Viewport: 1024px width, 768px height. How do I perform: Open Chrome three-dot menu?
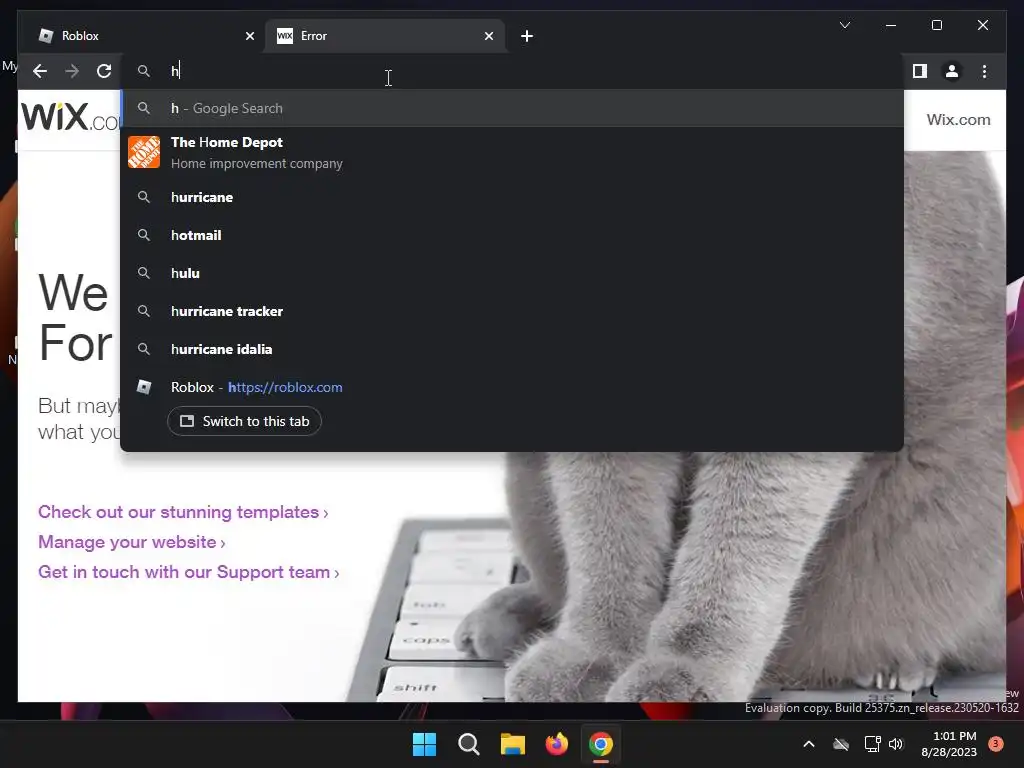(x=984, y=71)
